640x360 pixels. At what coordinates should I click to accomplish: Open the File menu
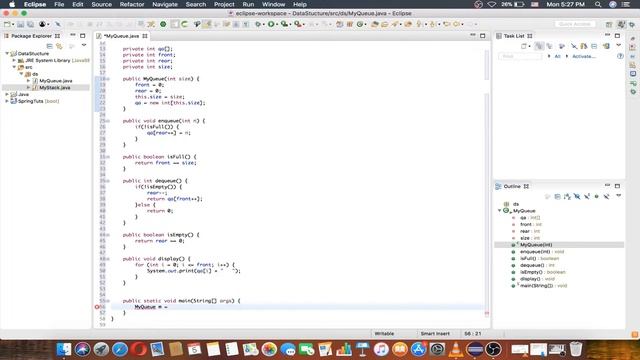(59, 4)
